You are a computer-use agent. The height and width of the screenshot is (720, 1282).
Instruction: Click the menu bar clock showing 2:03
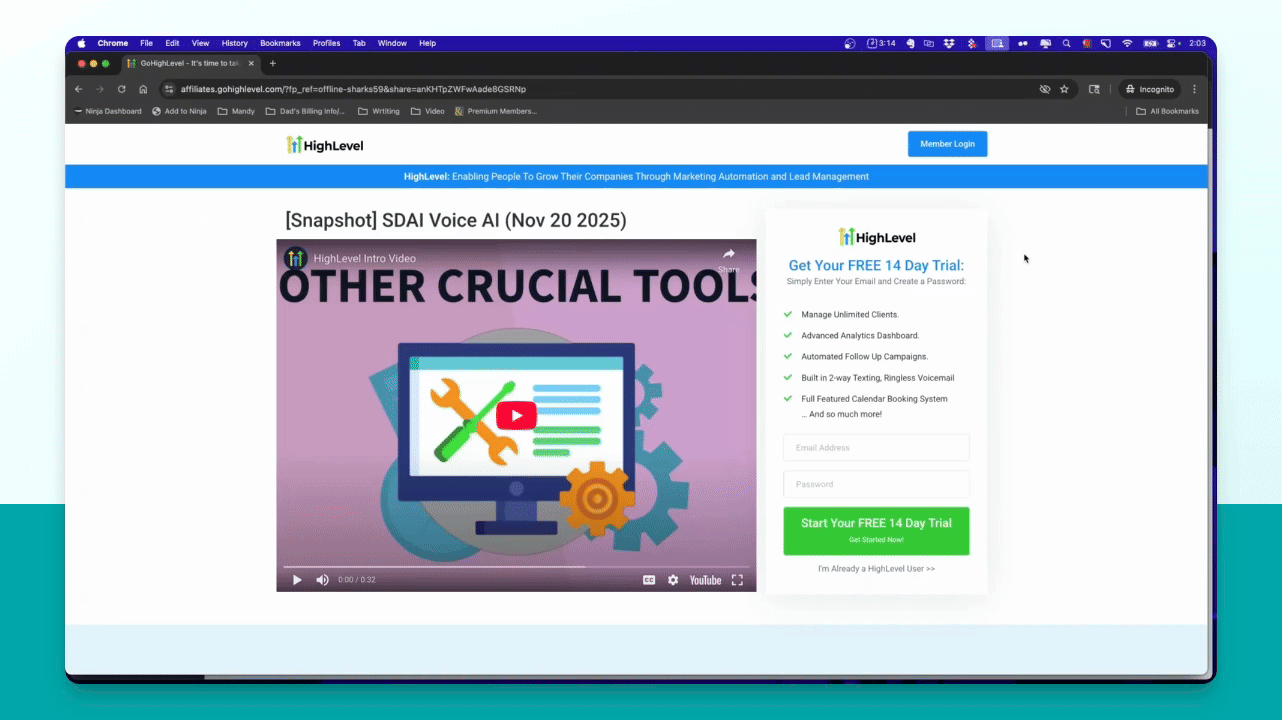click(1198, 43)
